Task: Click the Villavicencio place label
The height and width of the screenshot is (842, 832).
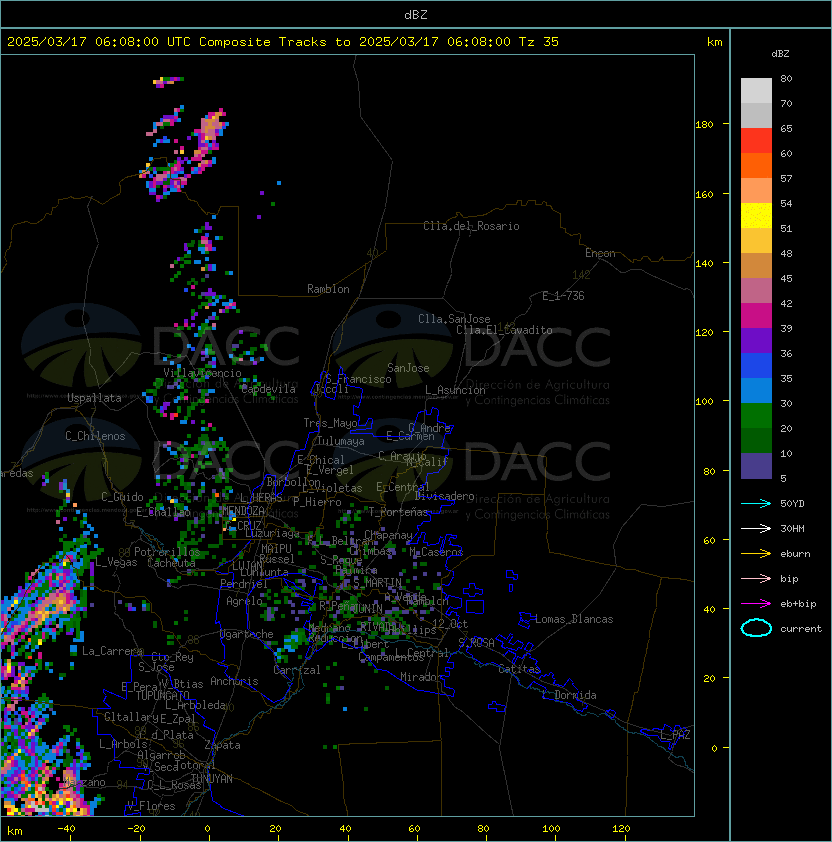Action: click(x=202, y=373)
